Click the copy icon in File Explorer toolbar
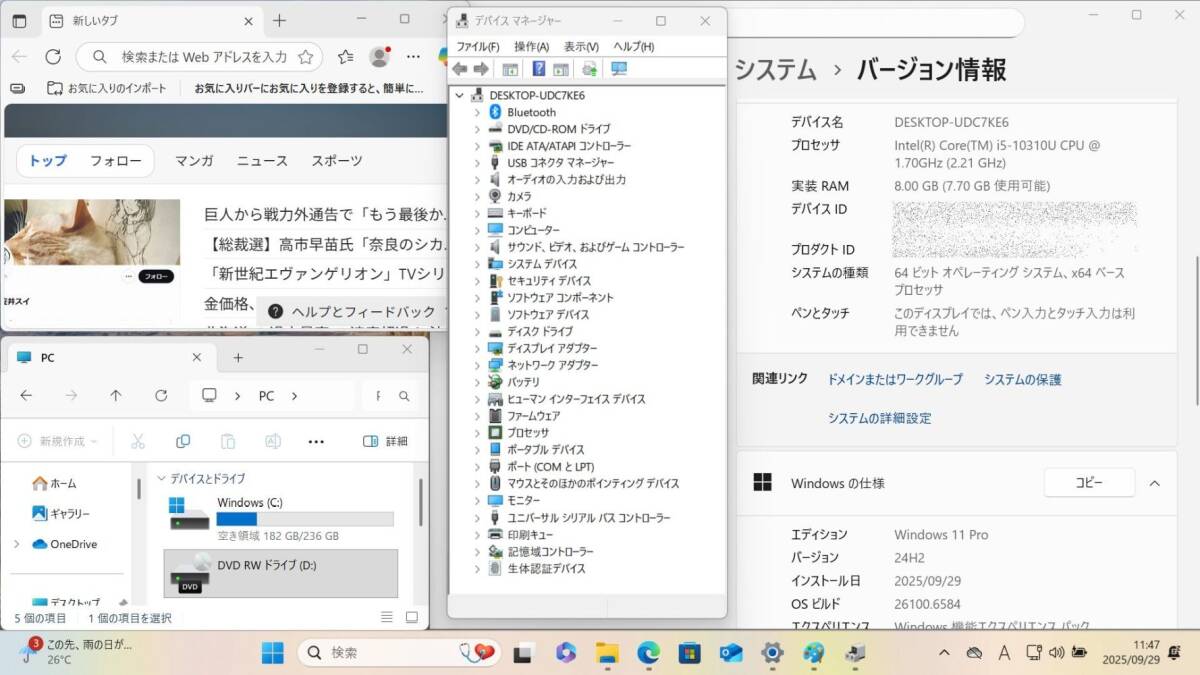The image size is (1200, 675). [183, 441]
